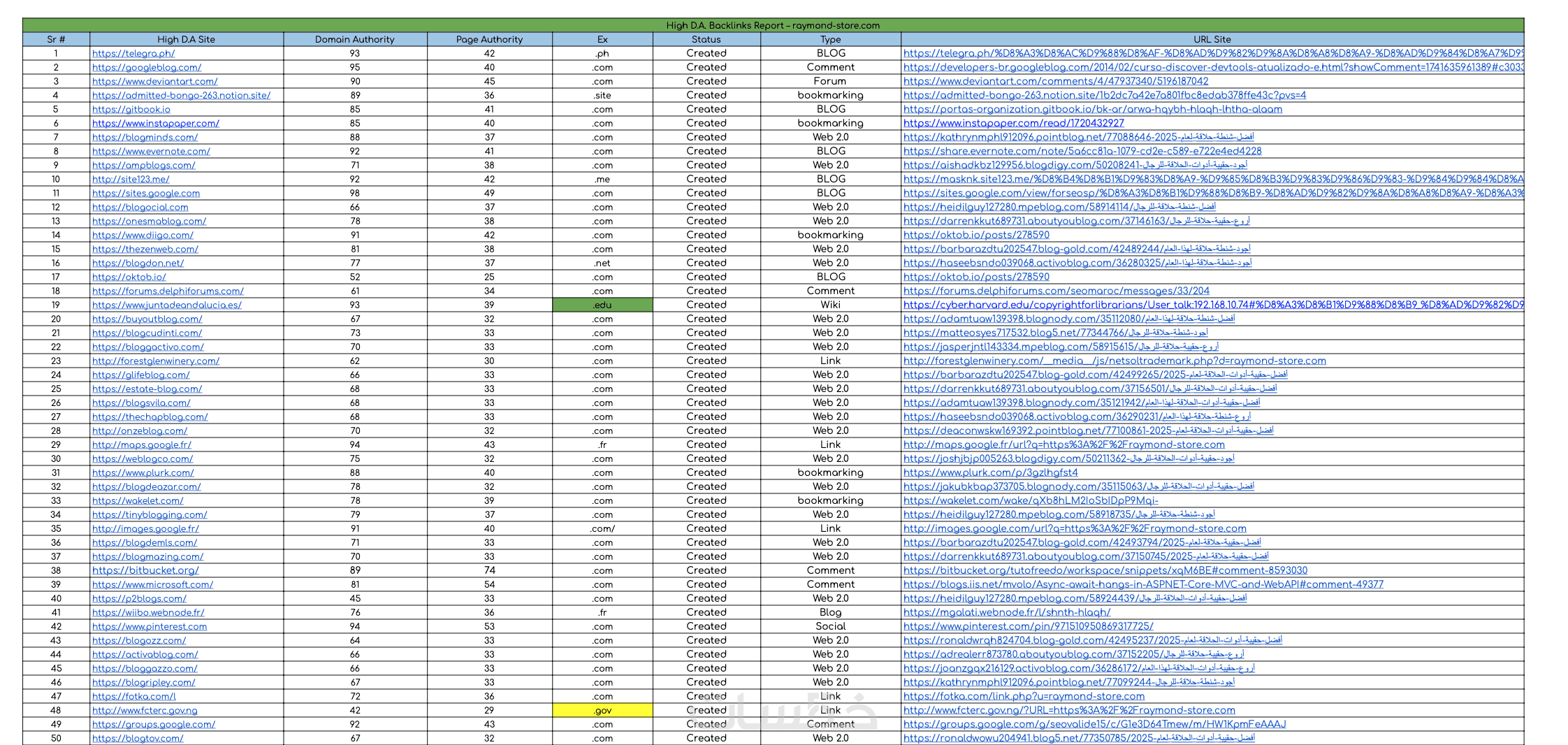Follow the https://groups.google.com/ site link
The height and width of the screenshot is (745, 1568).
[x=154, y=724]
